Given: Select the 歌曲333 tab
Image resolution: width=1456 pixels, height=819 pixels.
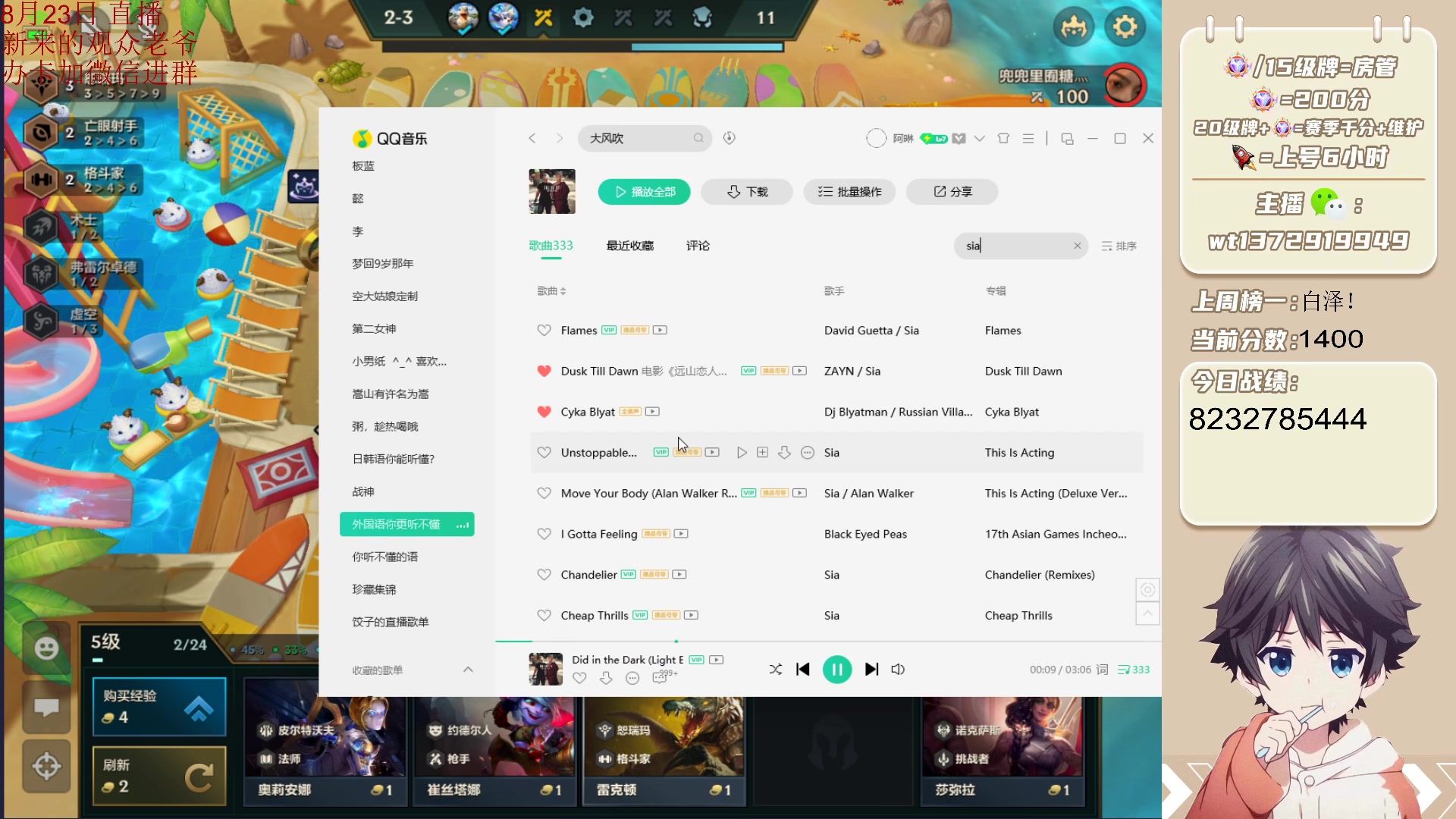Looking at the screenshot, I should pyautogui.click(x=551, y=246).
